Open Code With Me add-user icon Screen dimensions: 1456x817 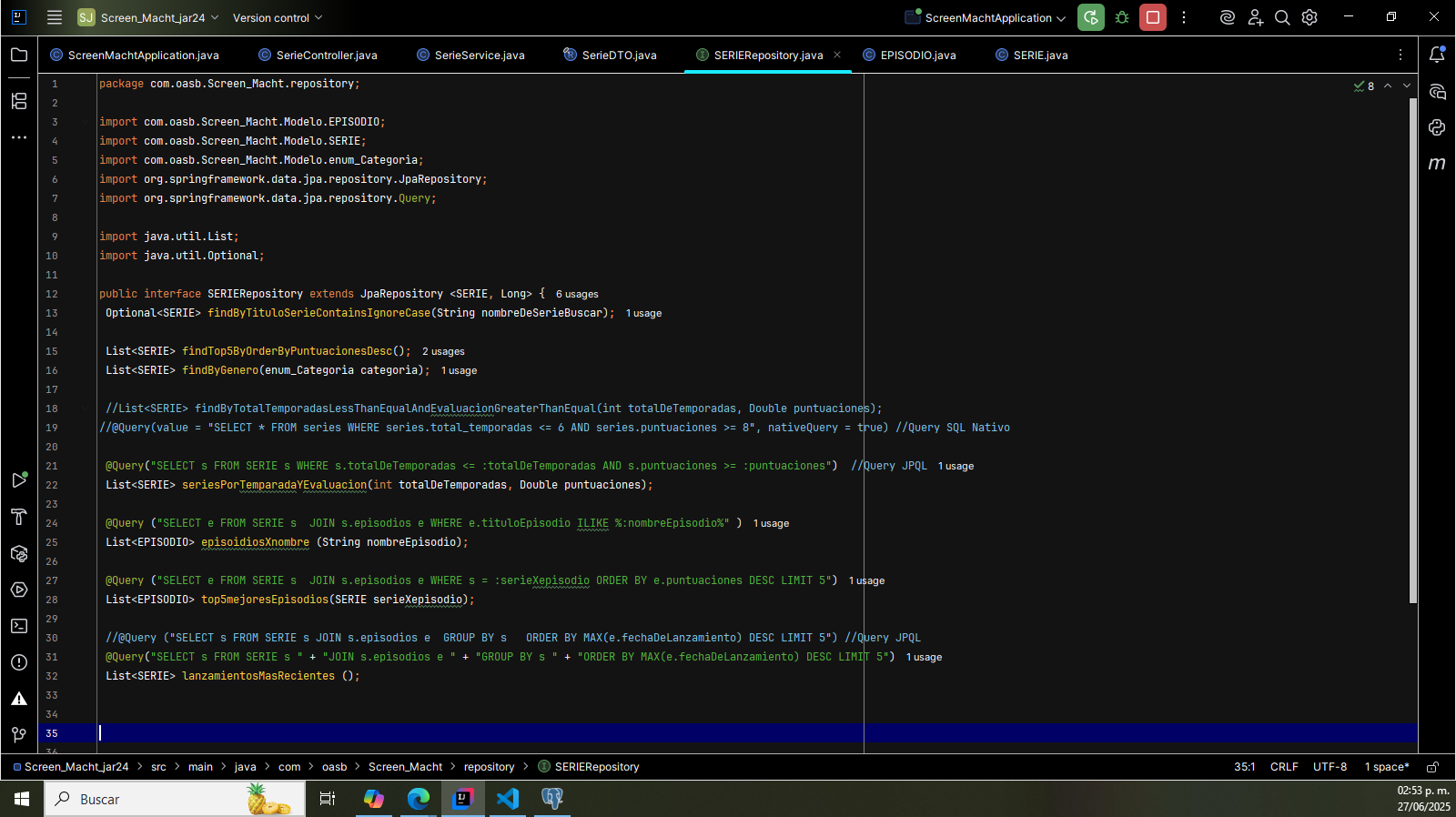coord(1256,17)
